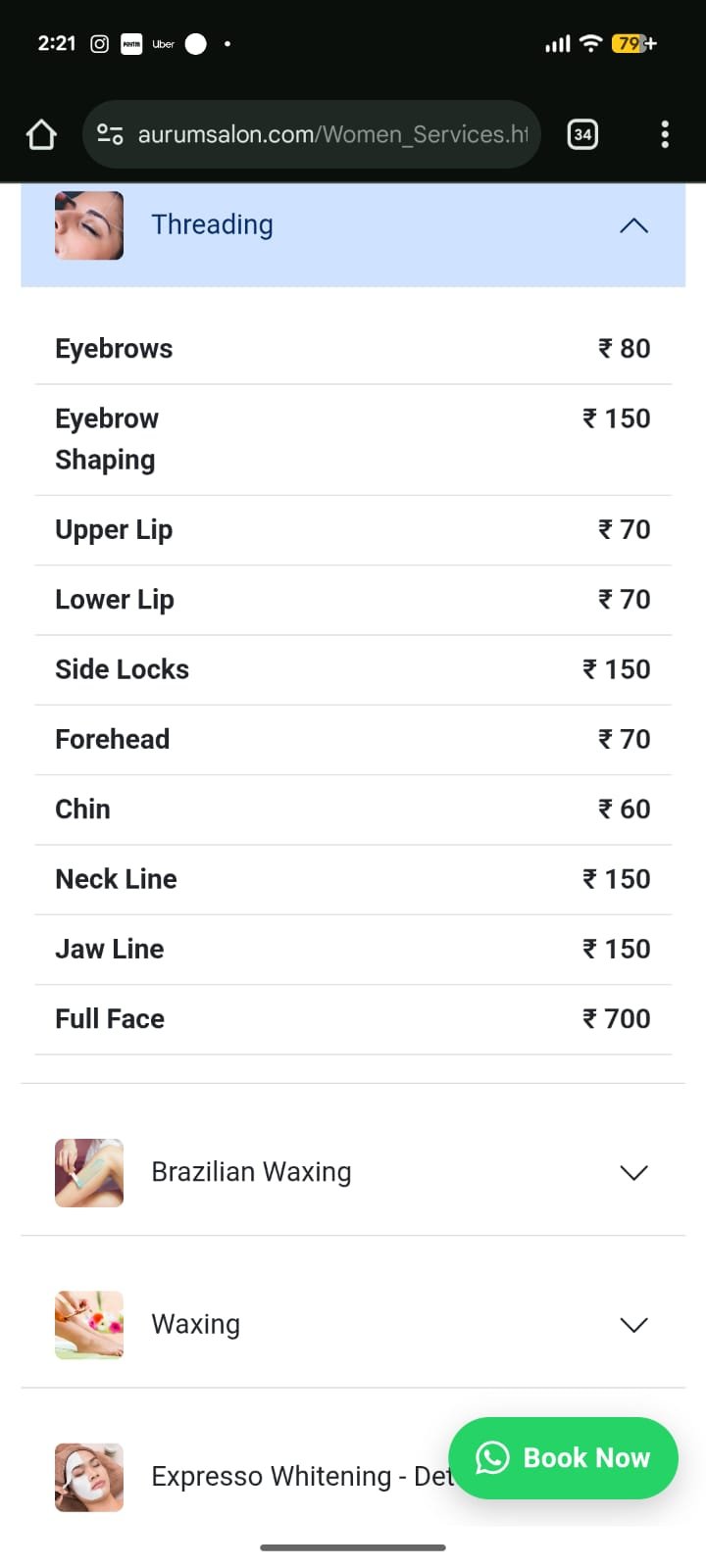Screen dimensions: 706x1568
Task: Select the Eyebrows threading price row
Action: pyautogui.click(x=353, y=349)
